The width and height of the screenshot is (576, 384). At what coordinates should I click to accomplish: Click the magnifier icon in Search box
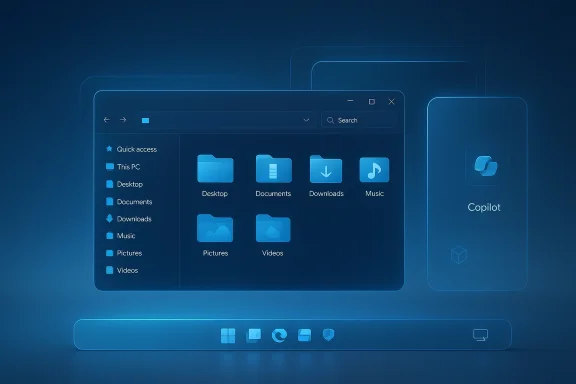click(330, 120)
